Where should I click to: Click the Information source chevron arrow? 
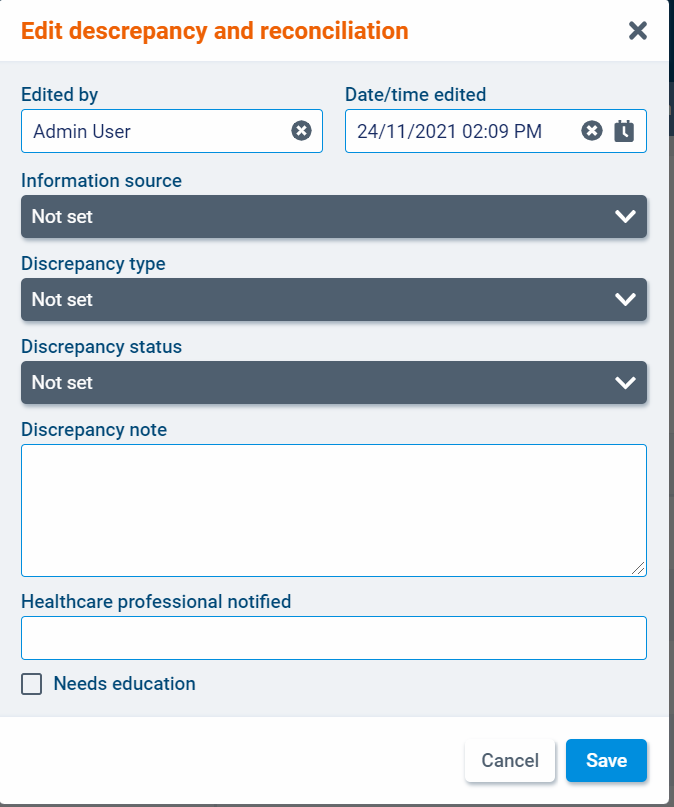point(625,216)
